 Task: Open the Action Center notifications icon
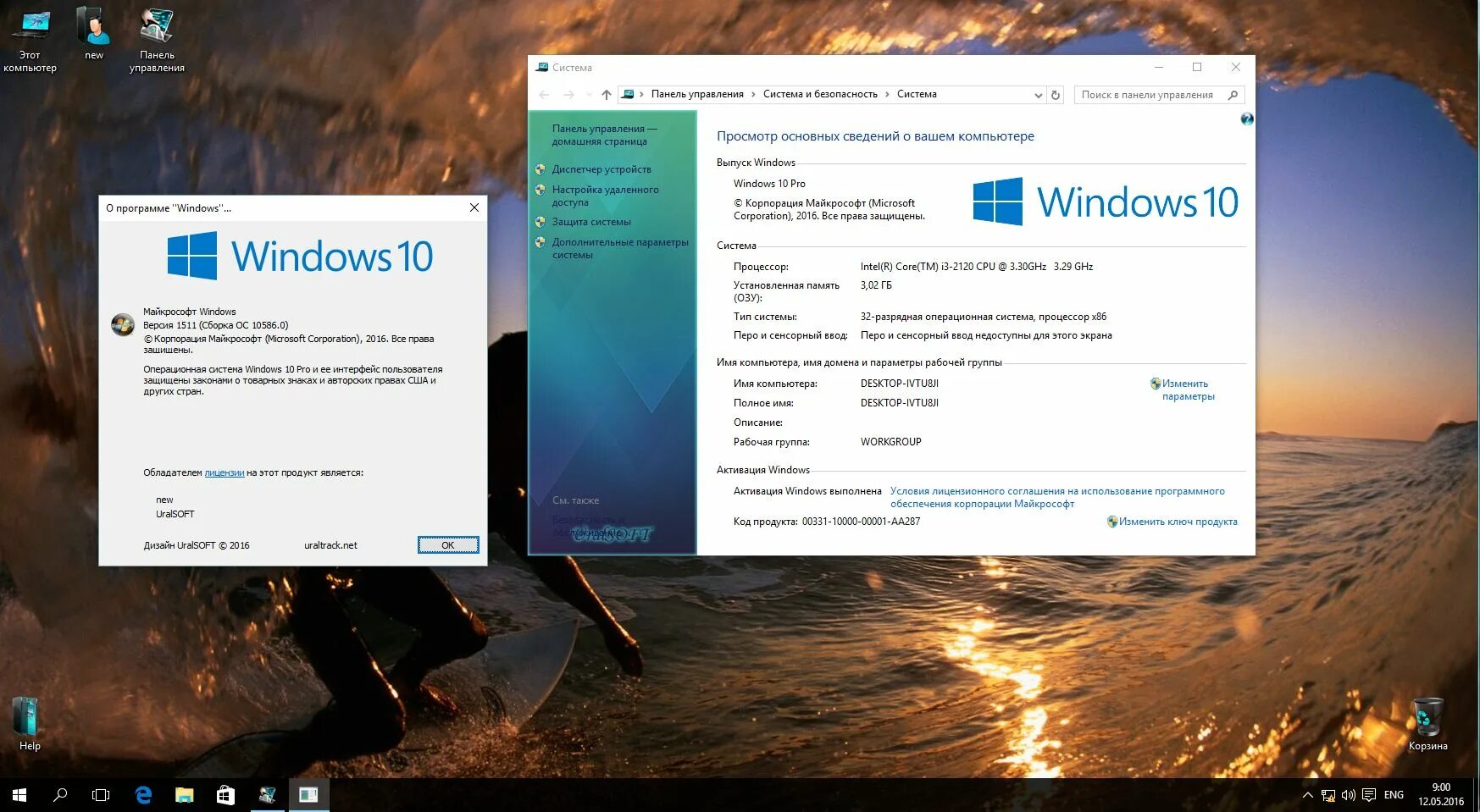pos(1368,795)
